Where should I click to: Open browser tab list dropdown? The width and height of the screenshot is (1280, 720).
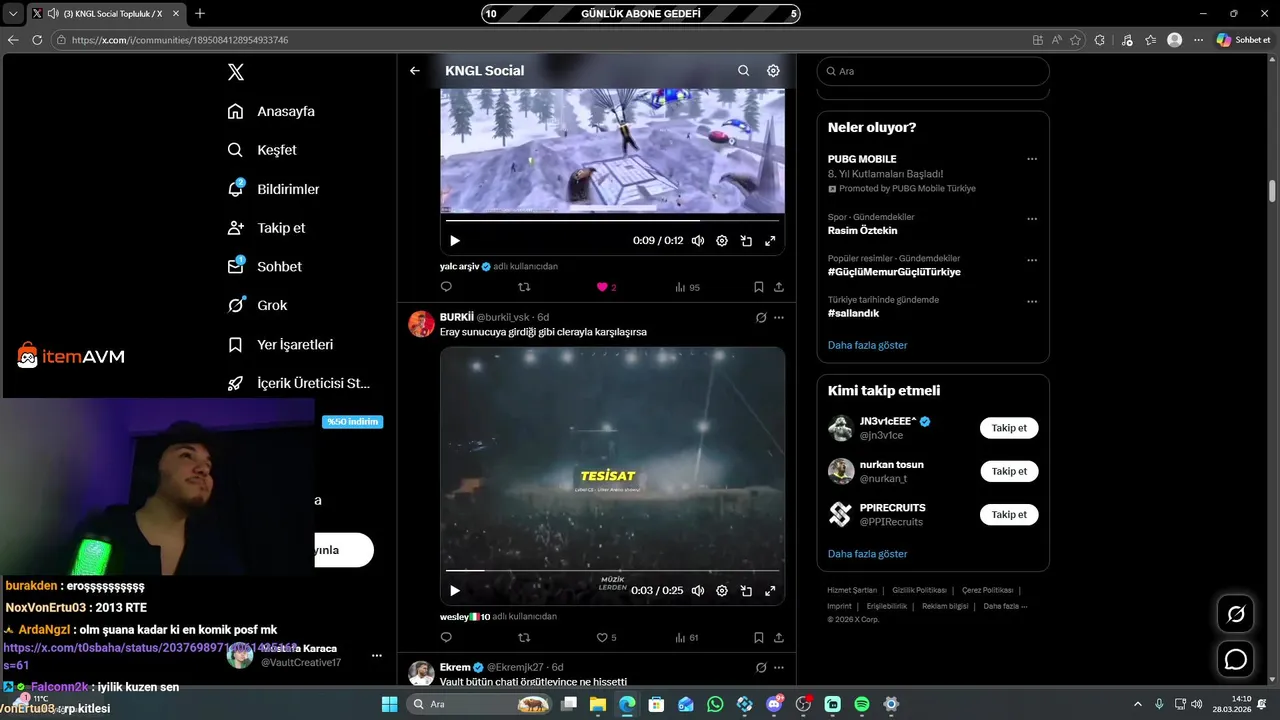point(13,14)
